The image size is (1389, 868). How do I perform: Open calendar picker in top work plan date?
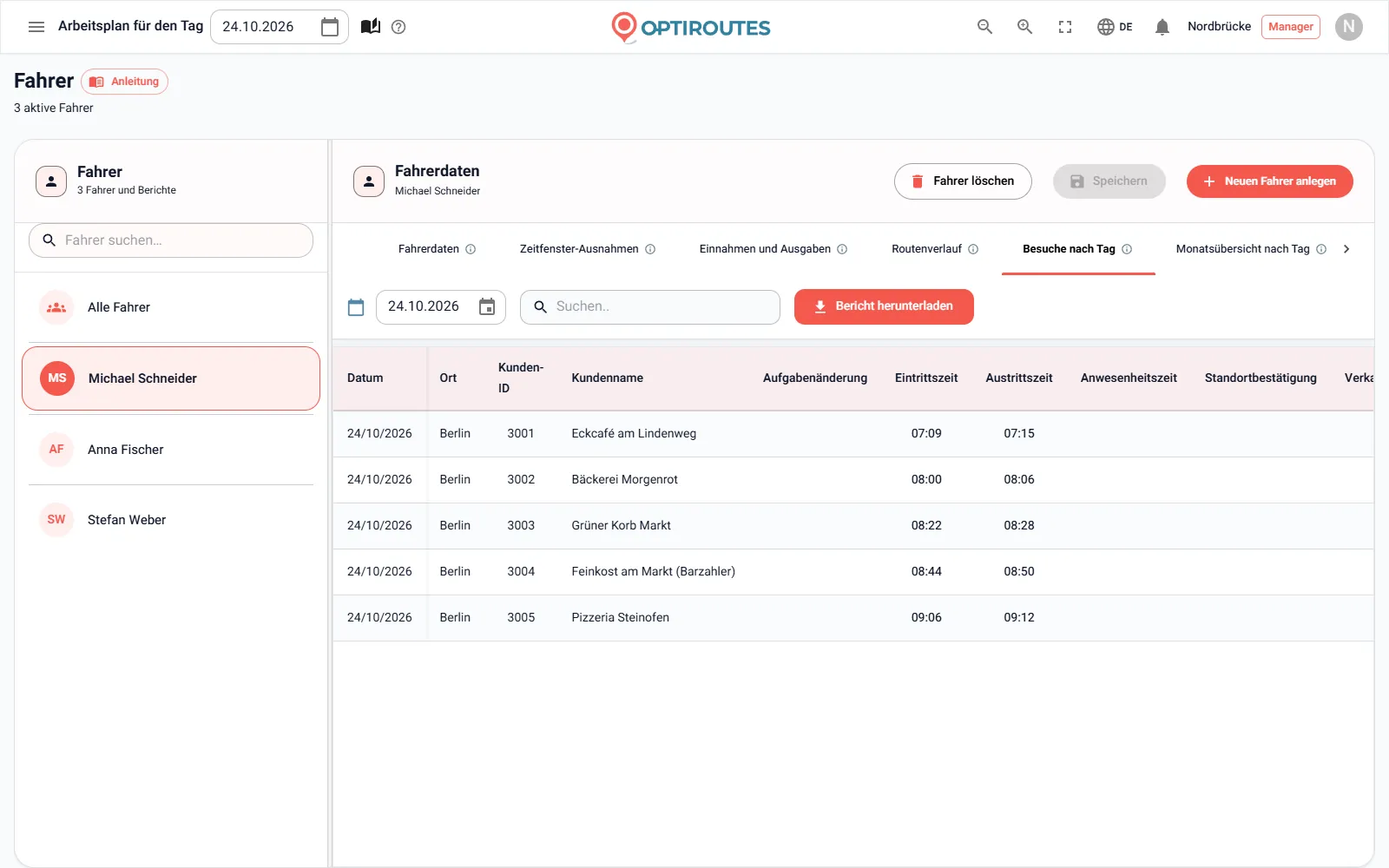coord(330,27)
